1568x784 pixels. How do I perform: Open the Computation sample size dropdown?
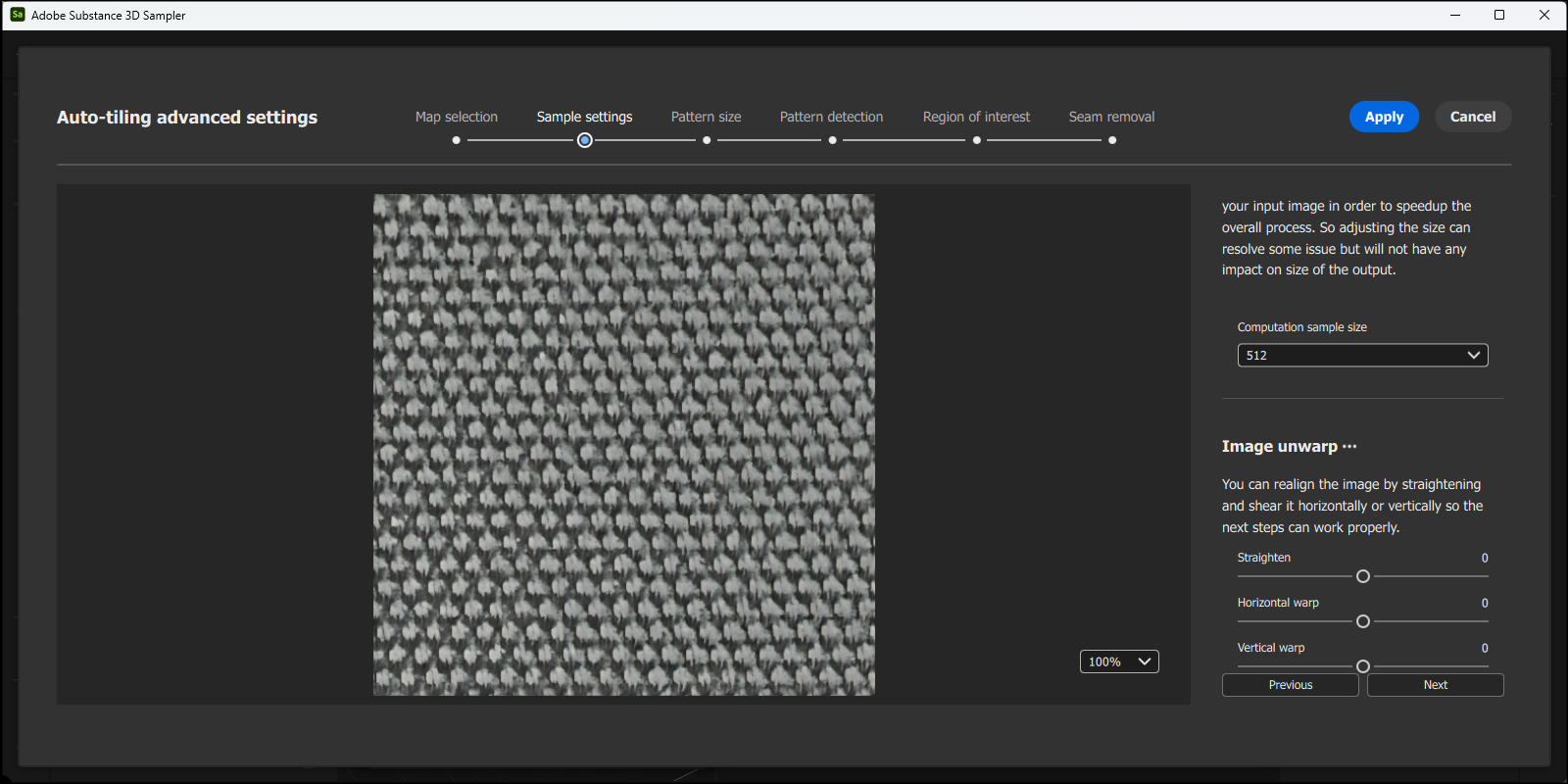[1362, 355]
